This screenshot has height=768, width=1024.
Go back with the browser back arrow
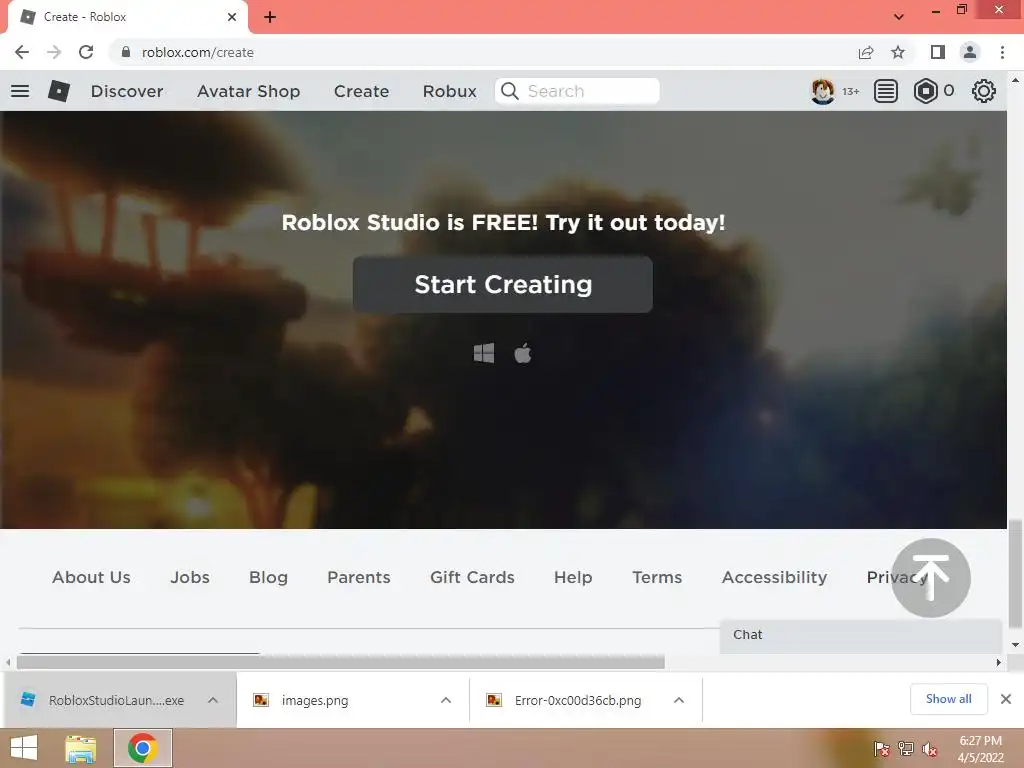(22, 52)
